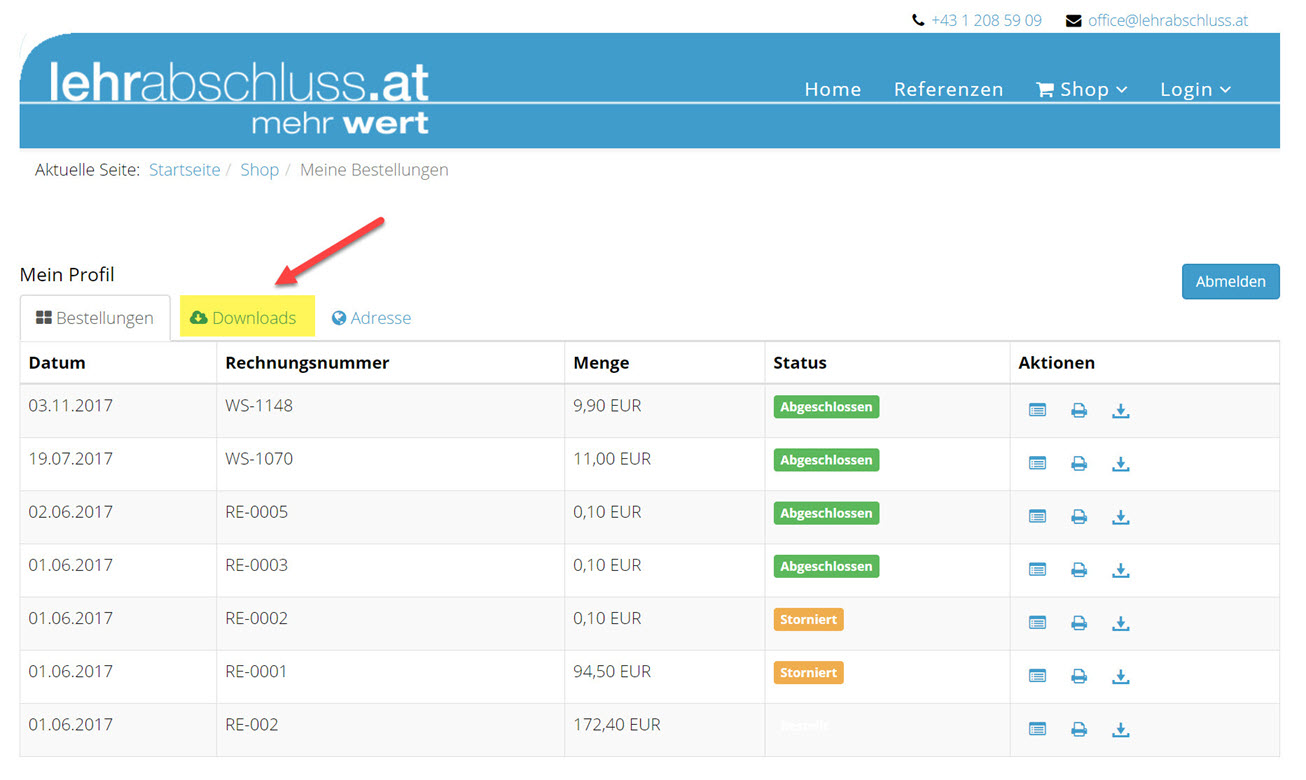Select the phone icon in the header
The width and height of the screenshot is (1306, 780).
tap(917, 19)
